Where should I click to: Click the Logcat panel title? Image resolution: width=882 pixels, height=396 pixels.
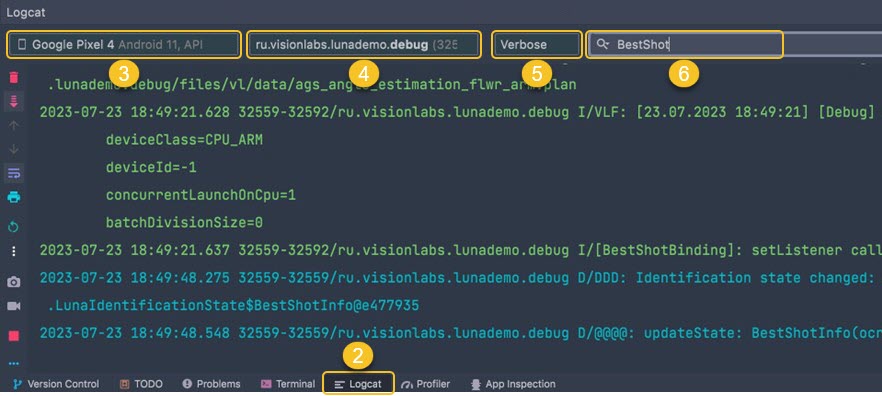(26, 12)
